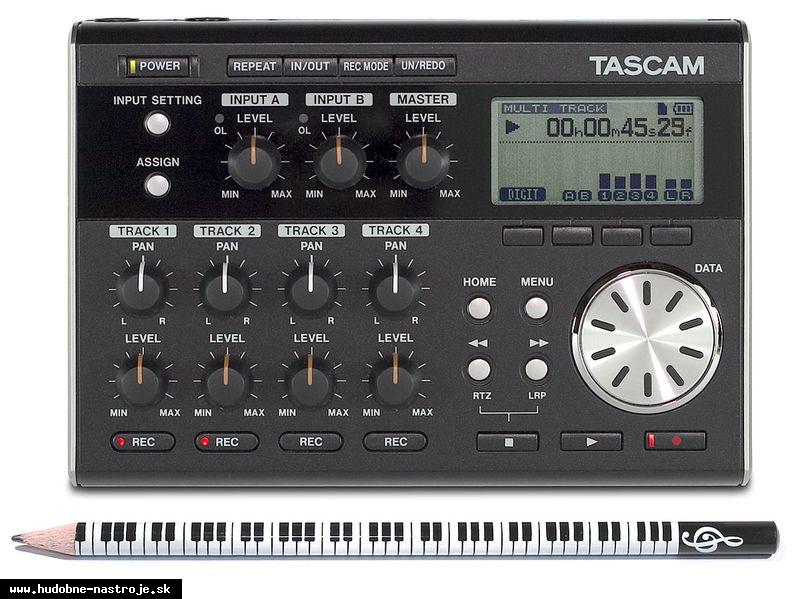Click the TASCAM logo
Image resolution: width=800 pixels, height=599 pixels.
[647, 66]
